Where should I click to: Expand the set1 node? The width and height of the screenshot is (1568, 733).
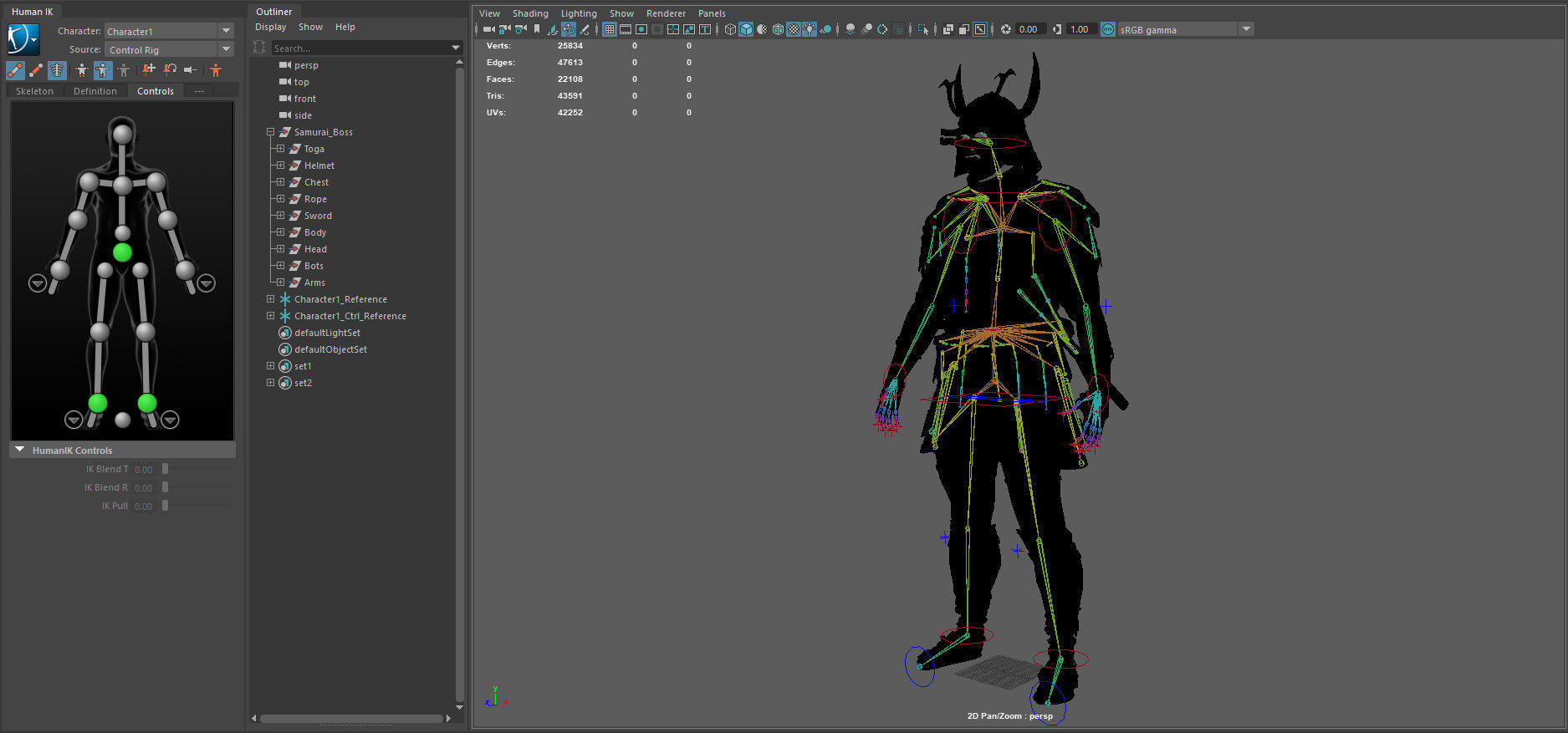(x=270, y=366)
